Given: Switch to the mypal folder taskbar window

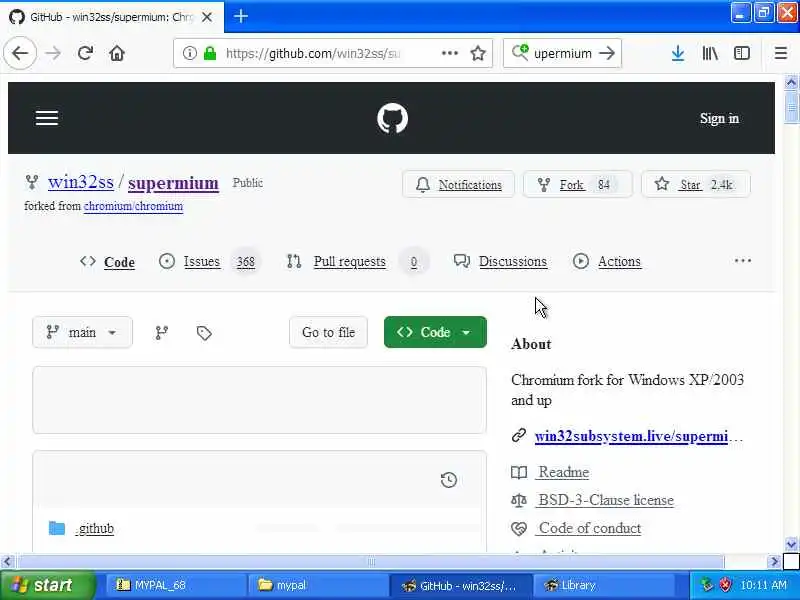Looking at the screenshot, I should tap(317, 585).
